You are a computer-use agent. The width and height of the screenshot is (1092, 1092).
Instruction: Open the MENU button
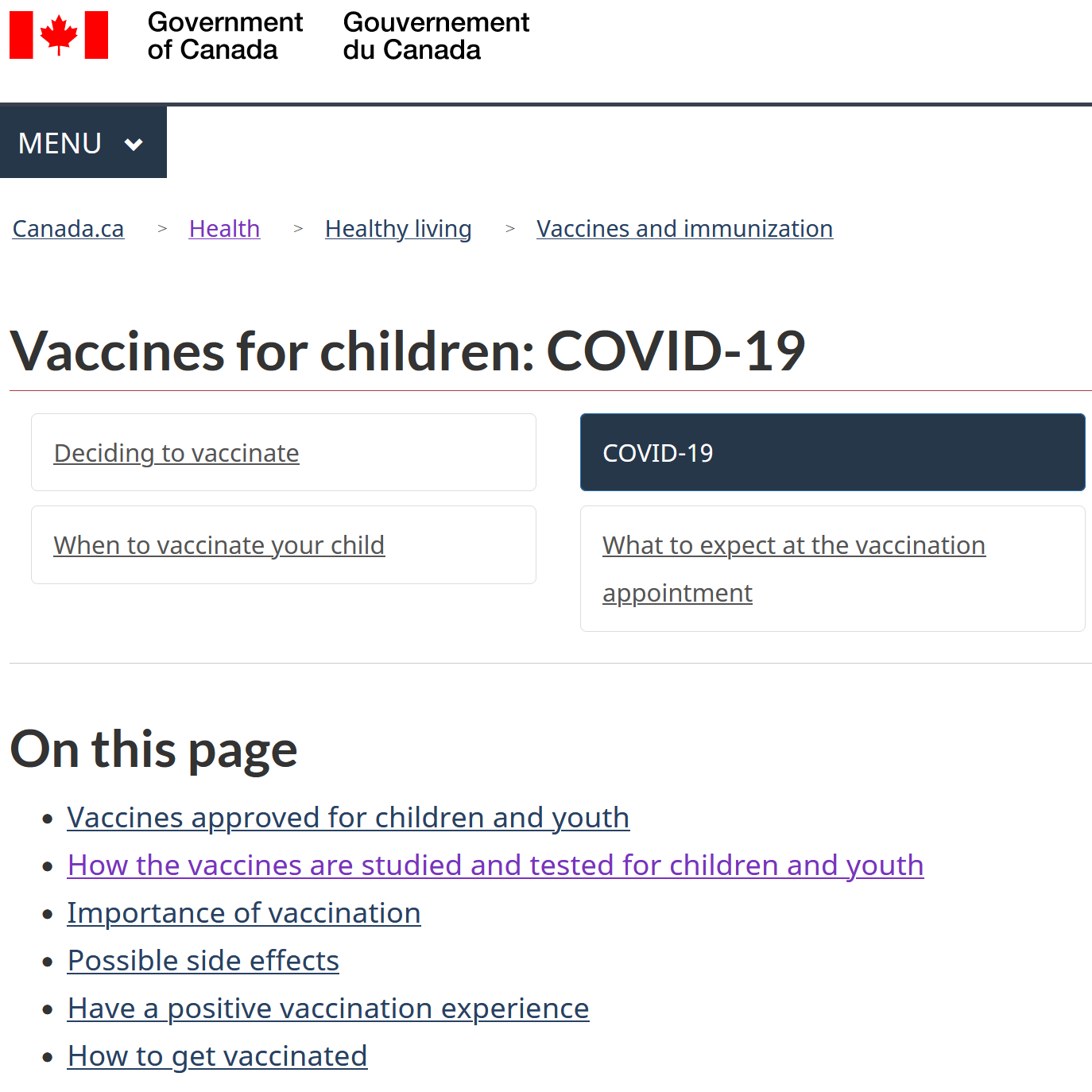click(83, 142)
